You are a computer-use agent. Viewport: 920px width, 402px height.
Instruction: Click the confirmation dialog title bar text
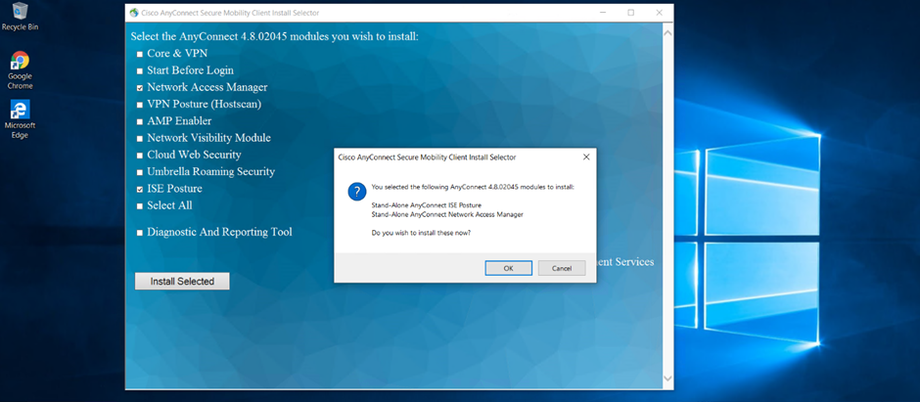click(x=427, y=157)
